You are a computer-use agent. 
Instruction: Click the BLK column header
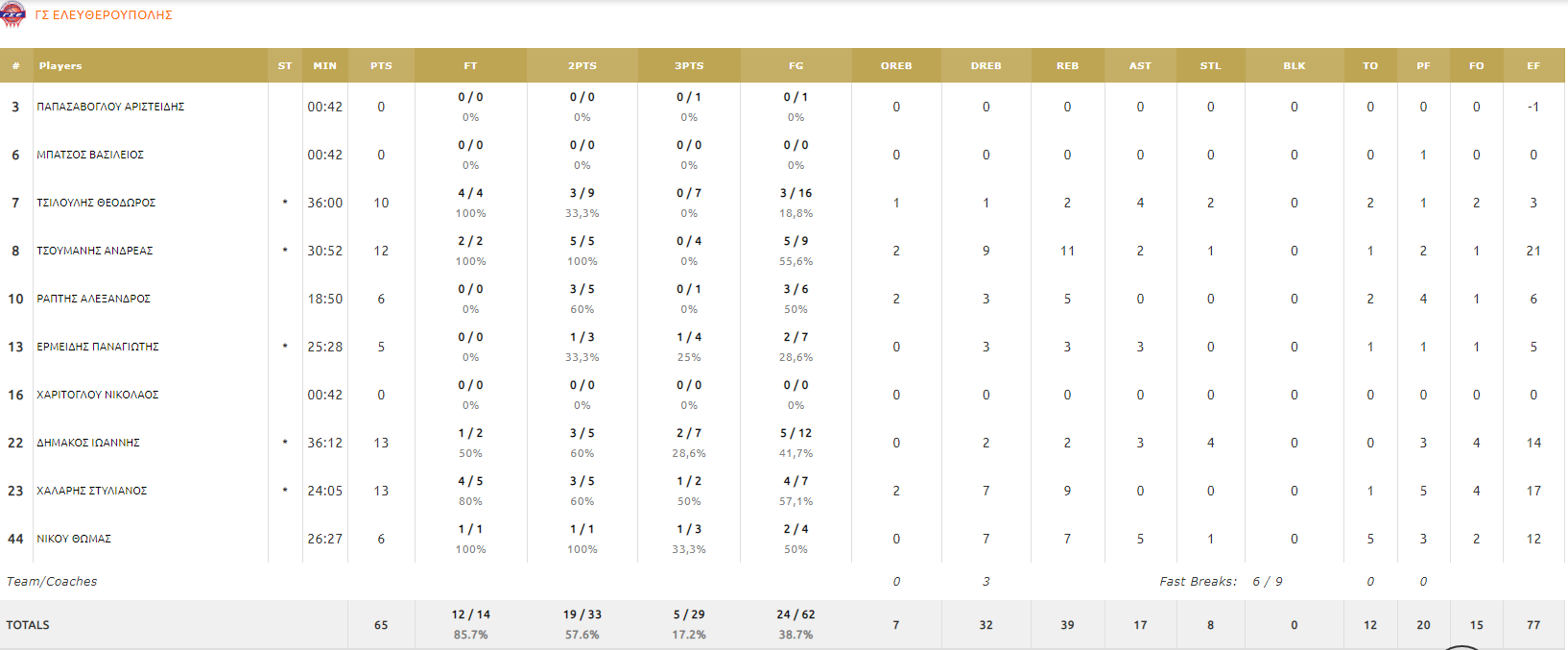point(1295,66)
